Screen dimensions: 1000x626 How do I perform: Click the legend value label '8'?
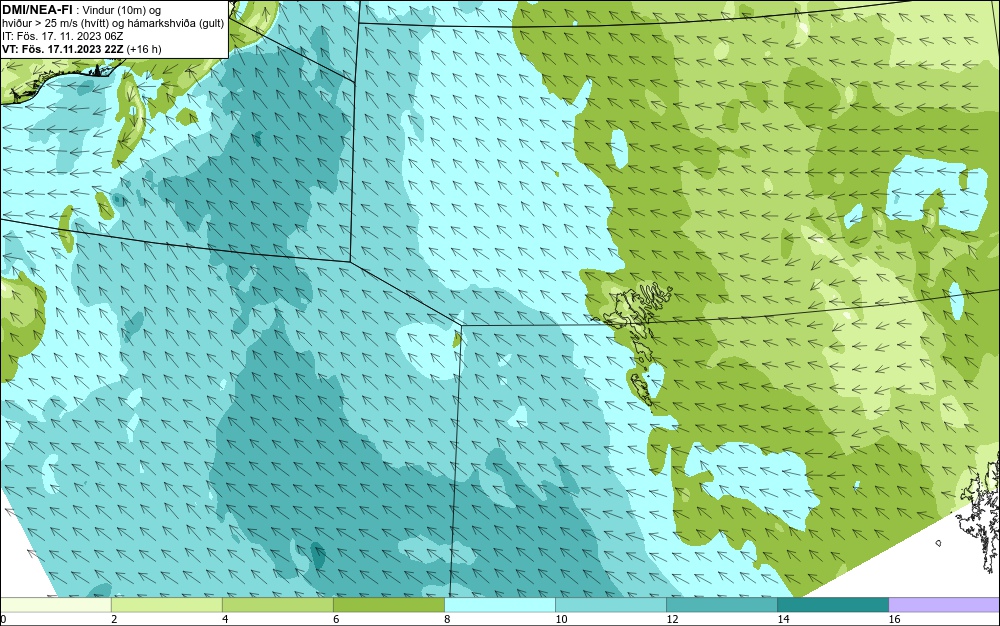click(447, 619)
